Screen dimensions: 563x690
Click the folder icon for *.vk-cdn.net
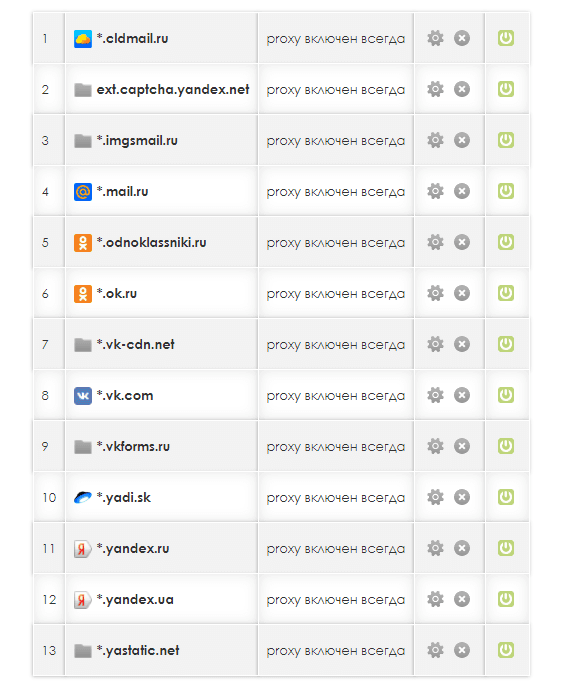coord(83,345)
